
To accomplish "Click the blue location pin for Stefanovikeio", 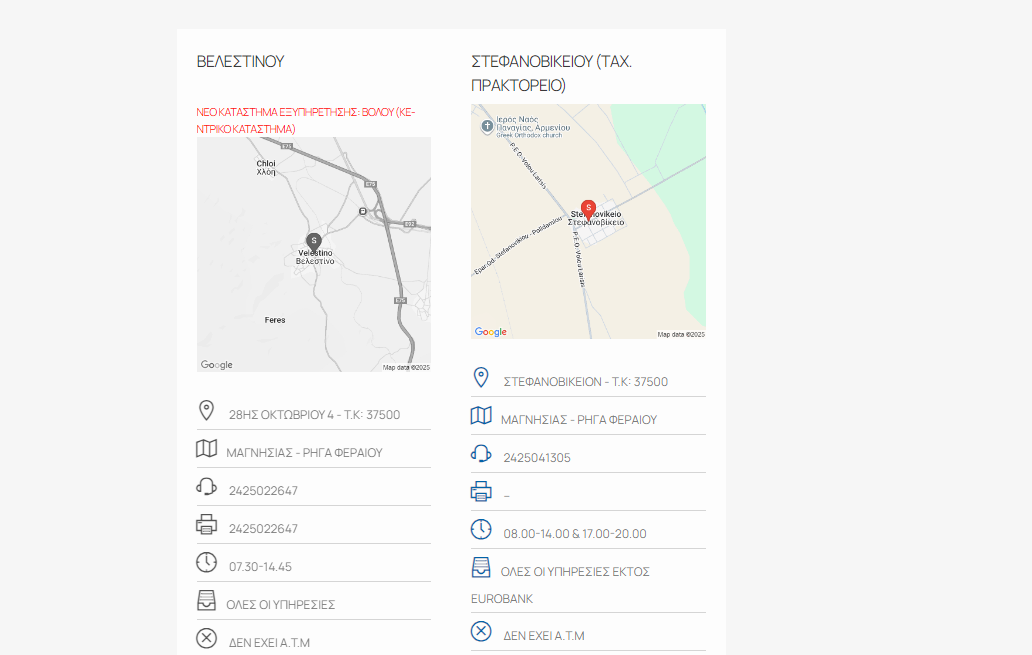I will pos(481,377).
